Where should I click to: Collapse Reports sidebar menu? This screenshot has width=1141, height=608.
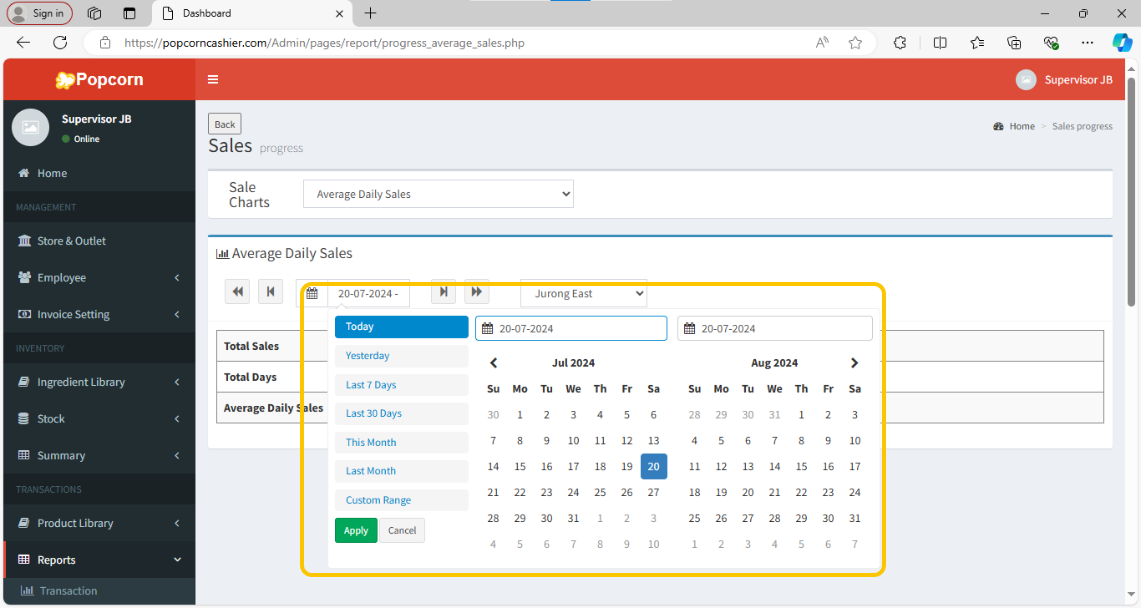99,560
